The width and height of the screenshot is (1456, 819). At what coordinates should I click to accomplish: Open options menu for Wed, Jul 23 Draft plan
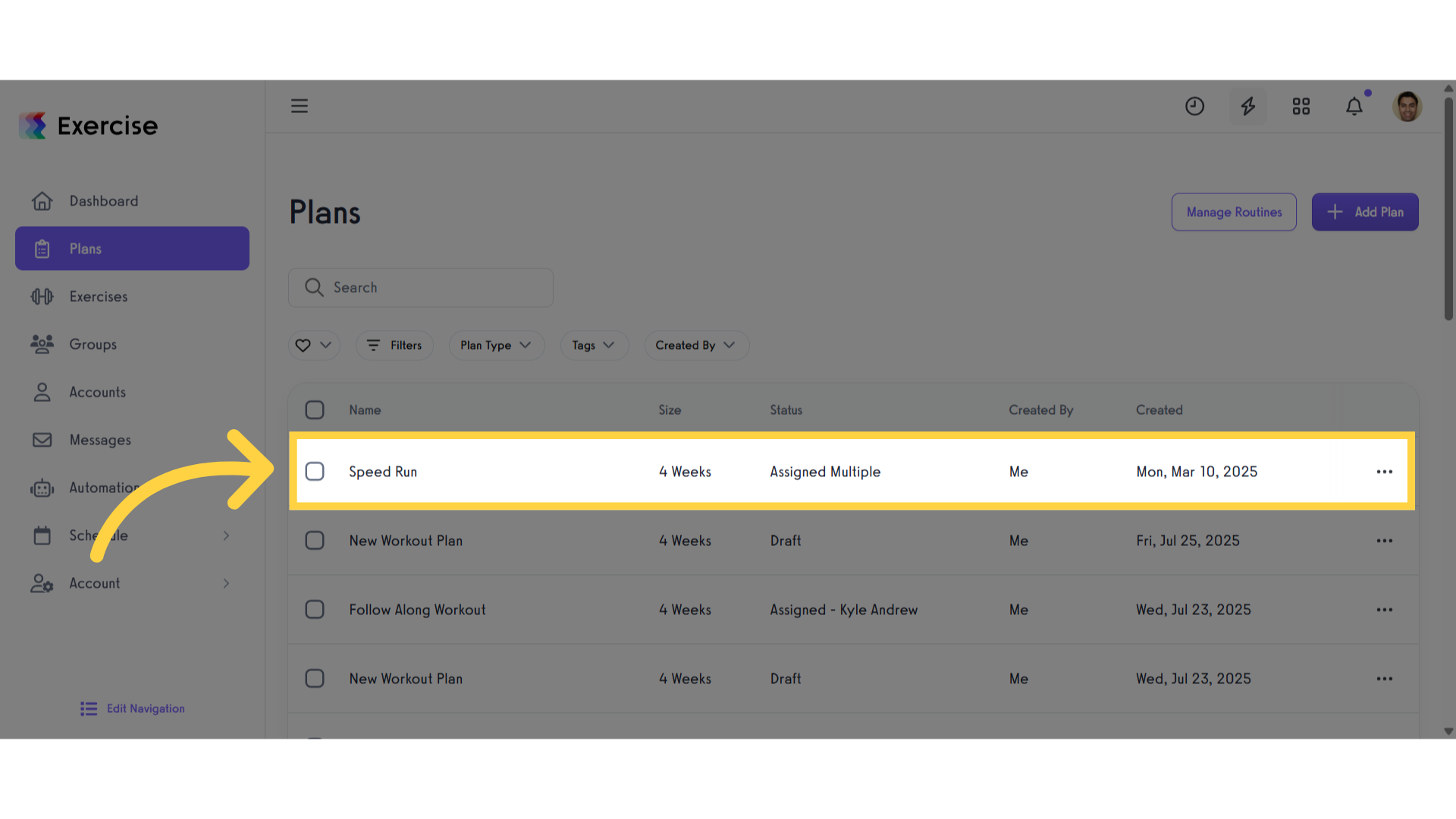click(1385, 679)
